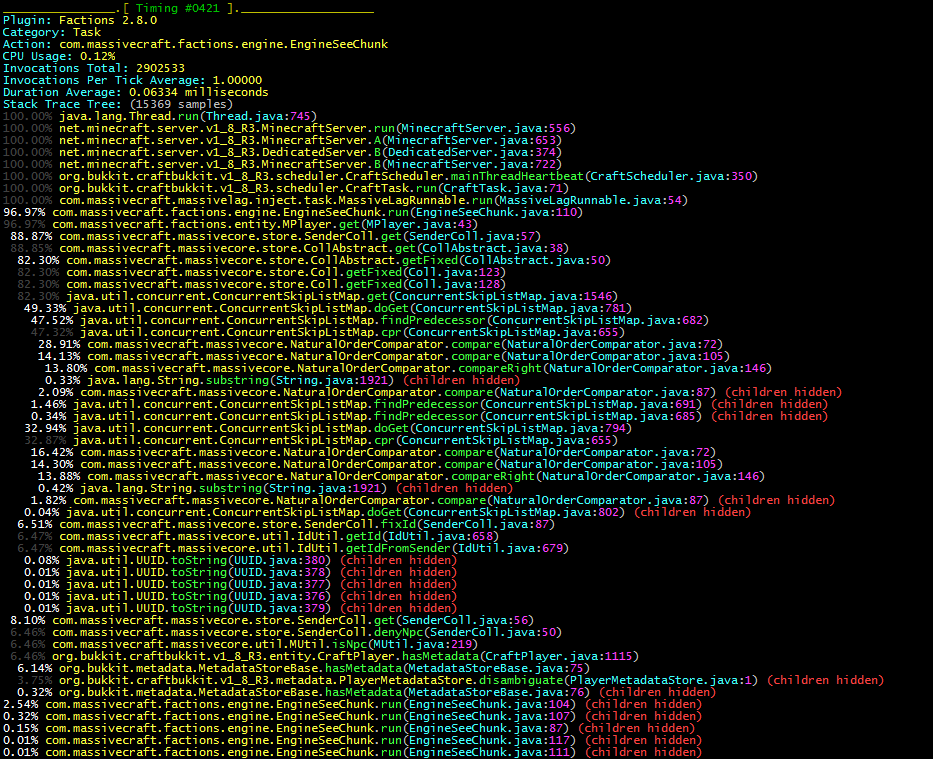Click the CraftPlayer.hasMetadata row
933x759 pixels.
click(325, 656)
